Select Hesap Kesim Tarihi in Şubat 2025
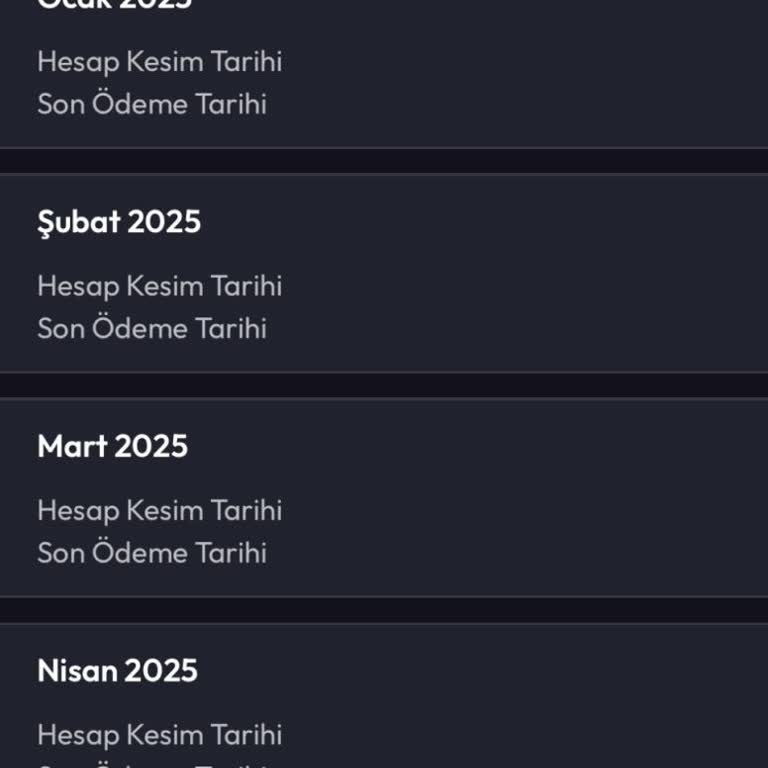Image resolution: width=768 pixels, height=768 pixels. [159, 286]
